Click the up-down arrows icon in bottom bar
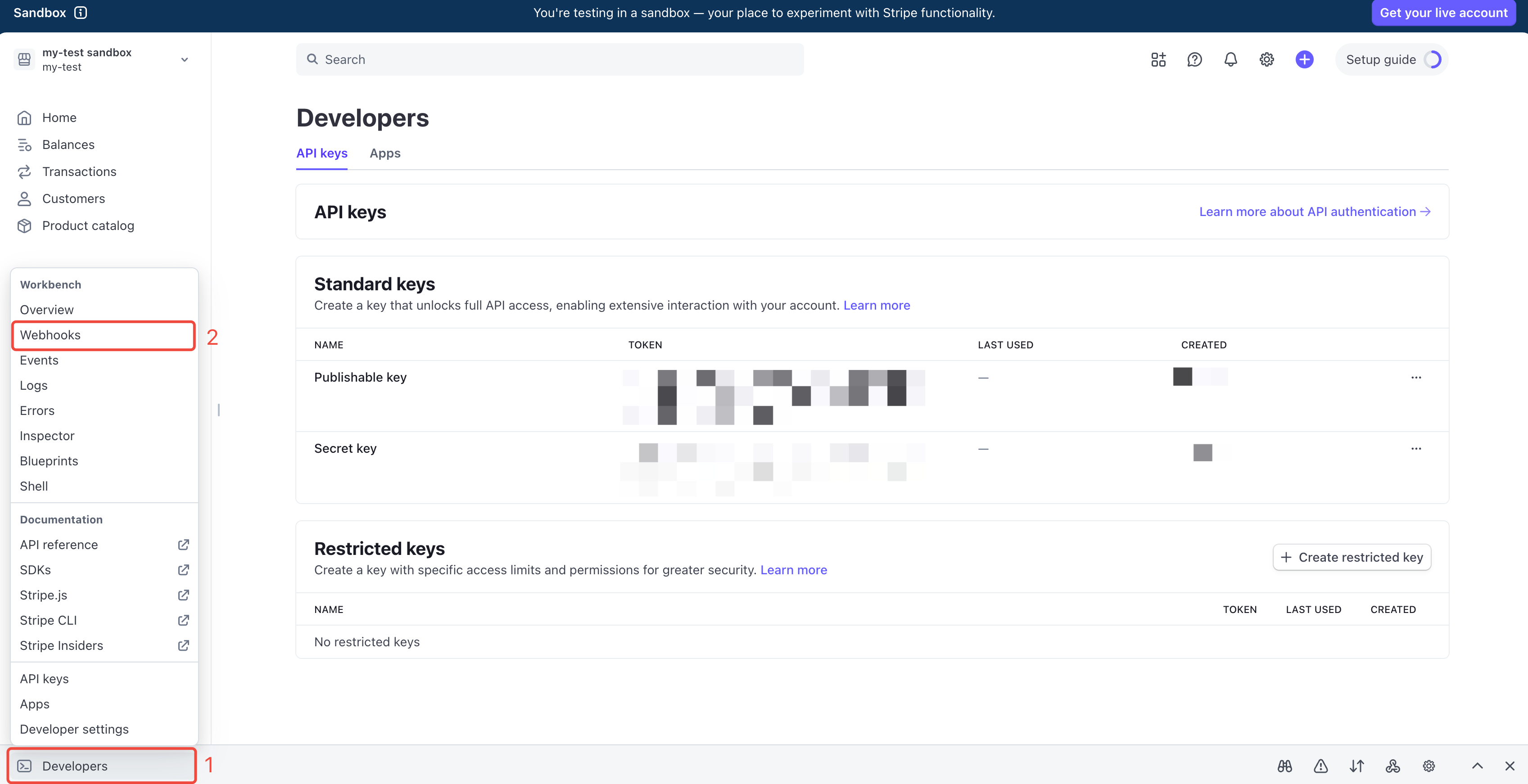Screen dimensions: 1528x784 point(1356,766)
